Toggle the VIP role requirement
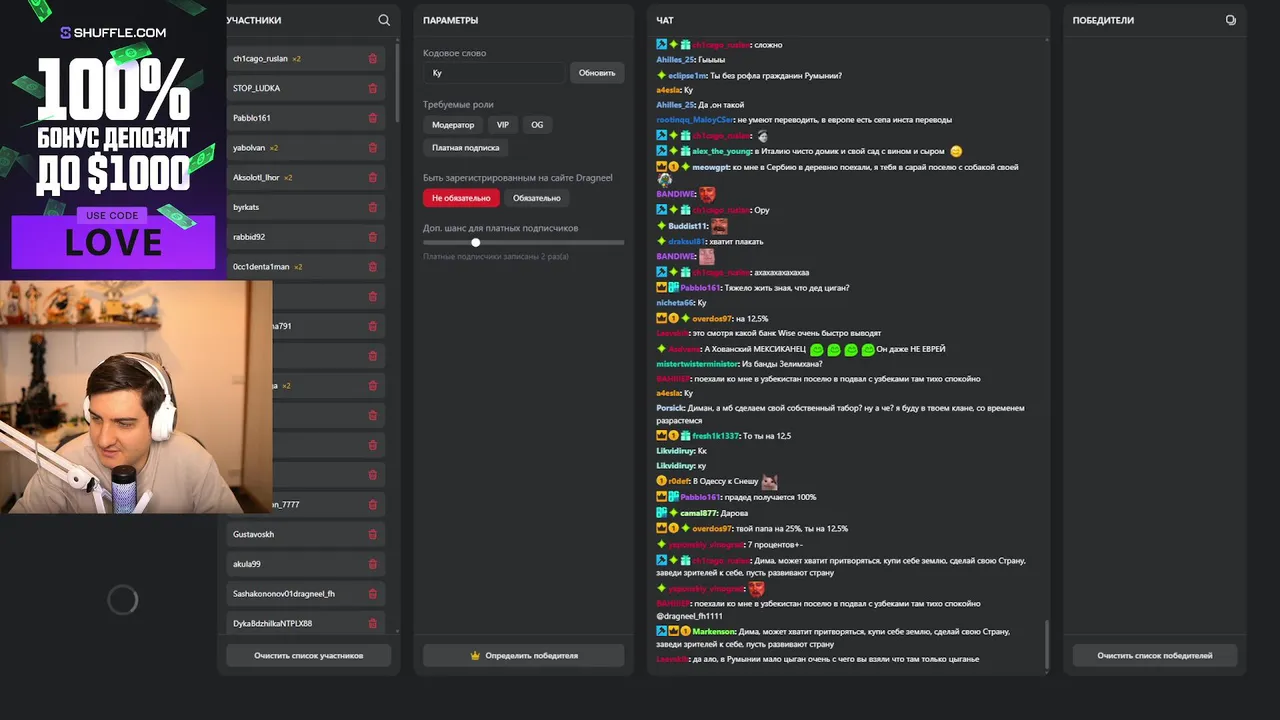The height and width of the screenshot is (720, 1280). pos(503,125)
